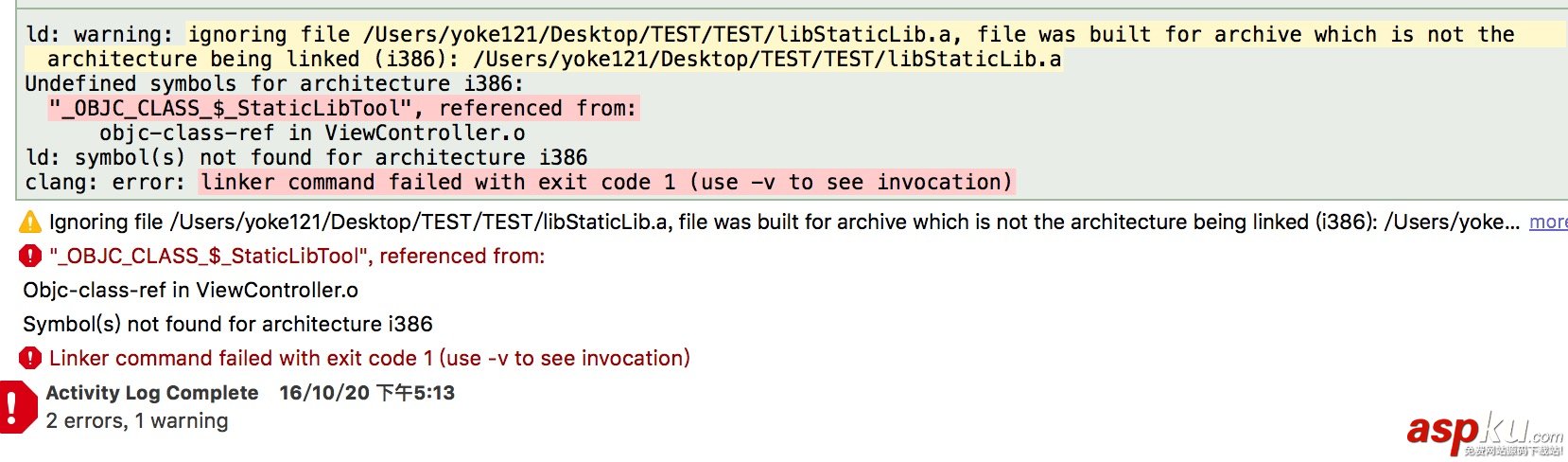
Task: Click the yellow warning triangle icon
Action: [x=30, y=222]
